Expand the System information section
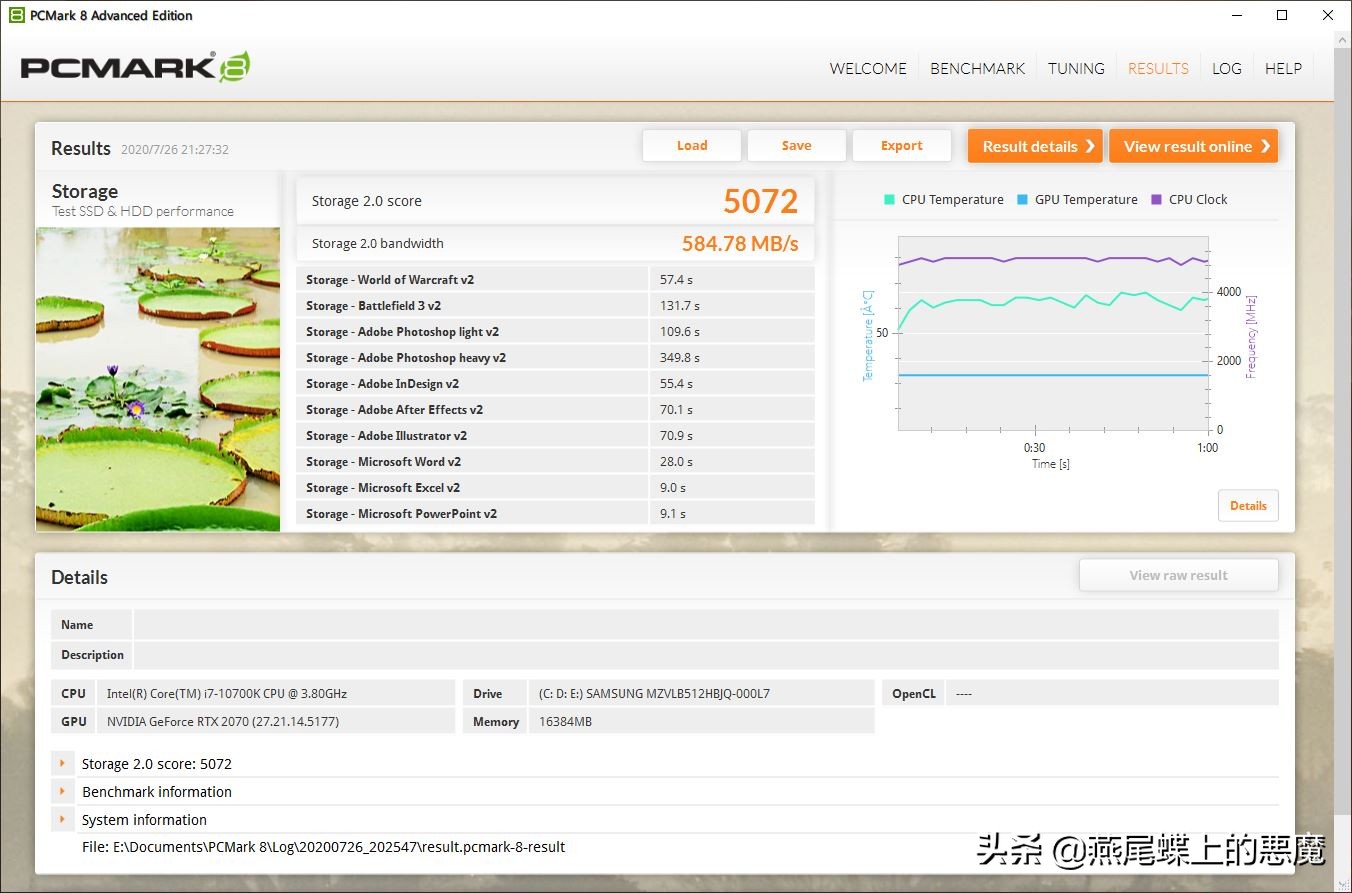This screenshot has width=1352, height=893. pyautogui.click(x=63, y=819)
